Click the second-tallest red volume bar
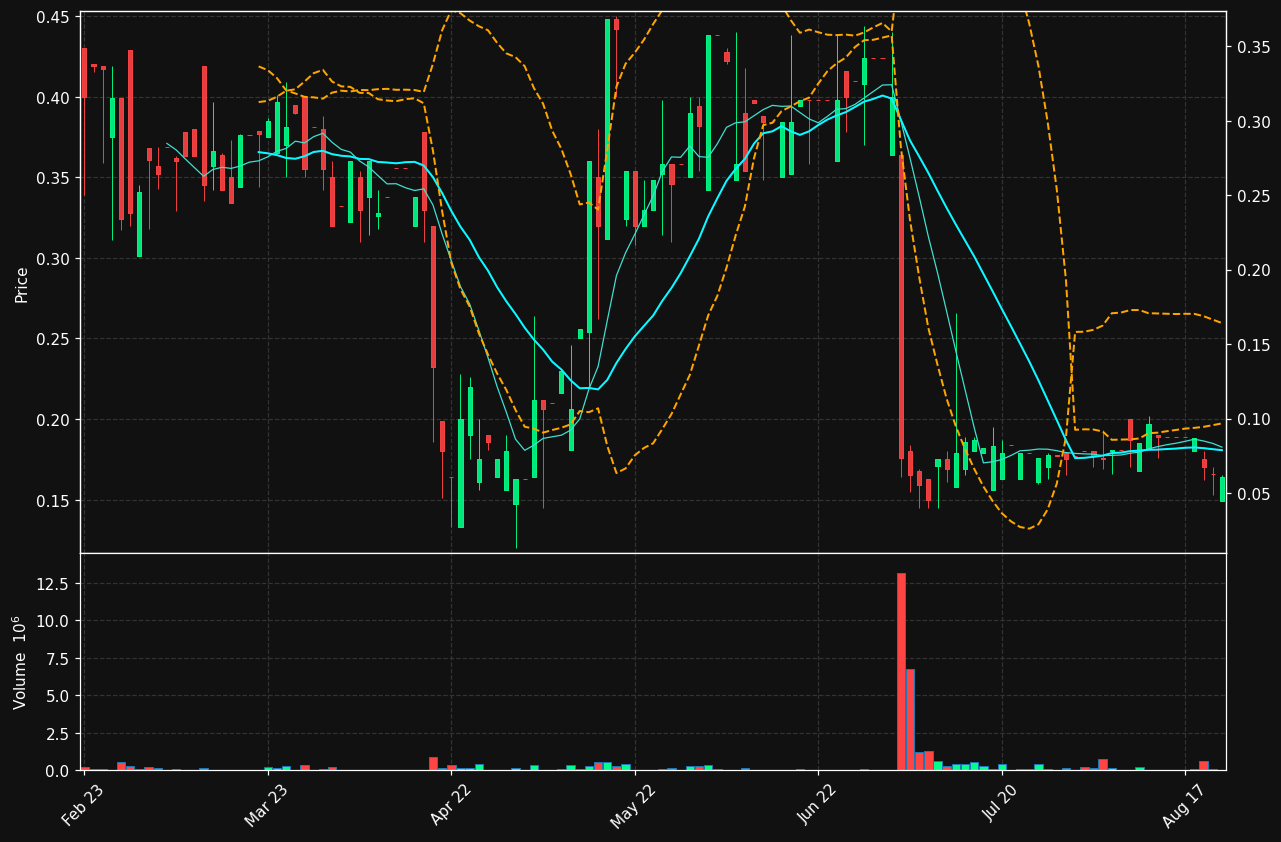 pyautogui.click(x=910, y=719)
